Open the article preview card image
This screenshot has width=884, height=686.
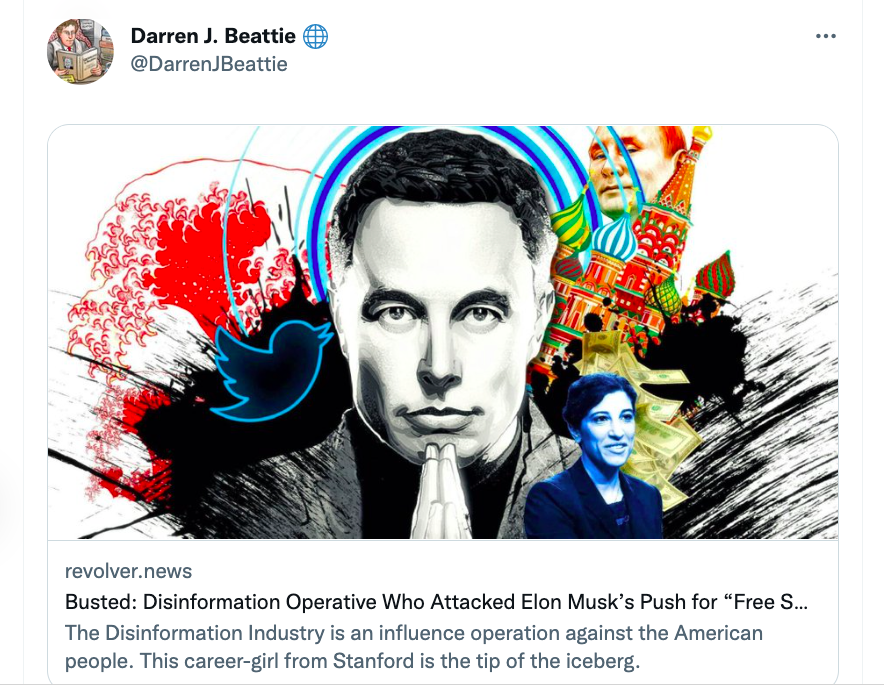pos(443,332)
